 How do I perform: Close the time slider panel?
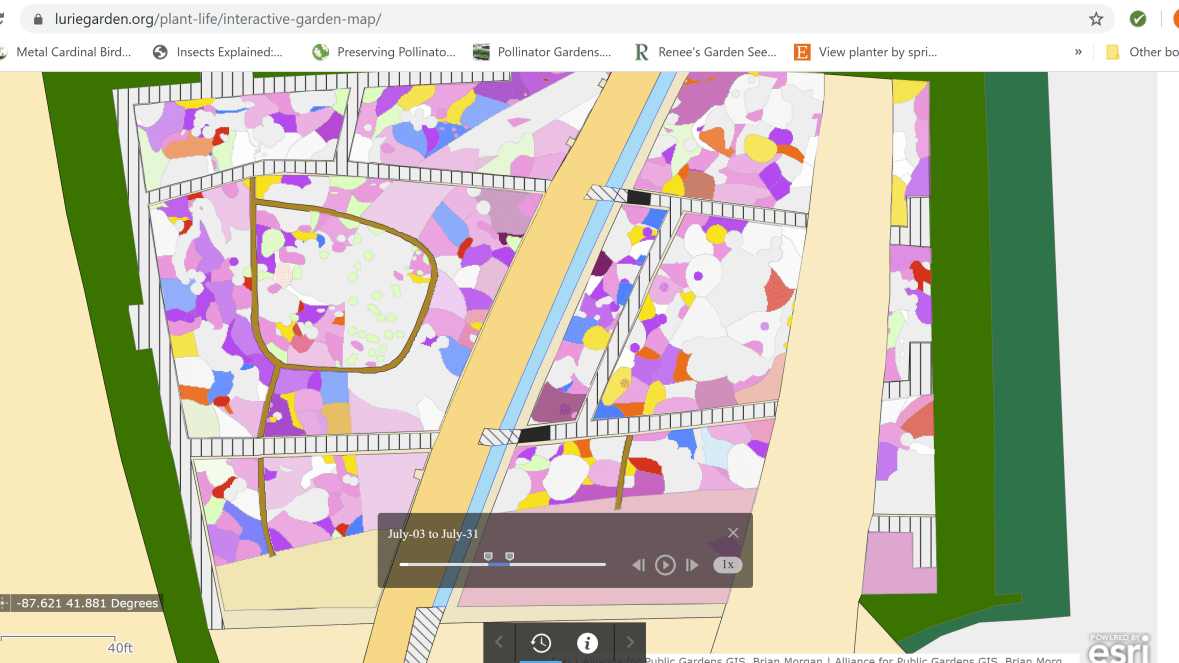point(733,533)
